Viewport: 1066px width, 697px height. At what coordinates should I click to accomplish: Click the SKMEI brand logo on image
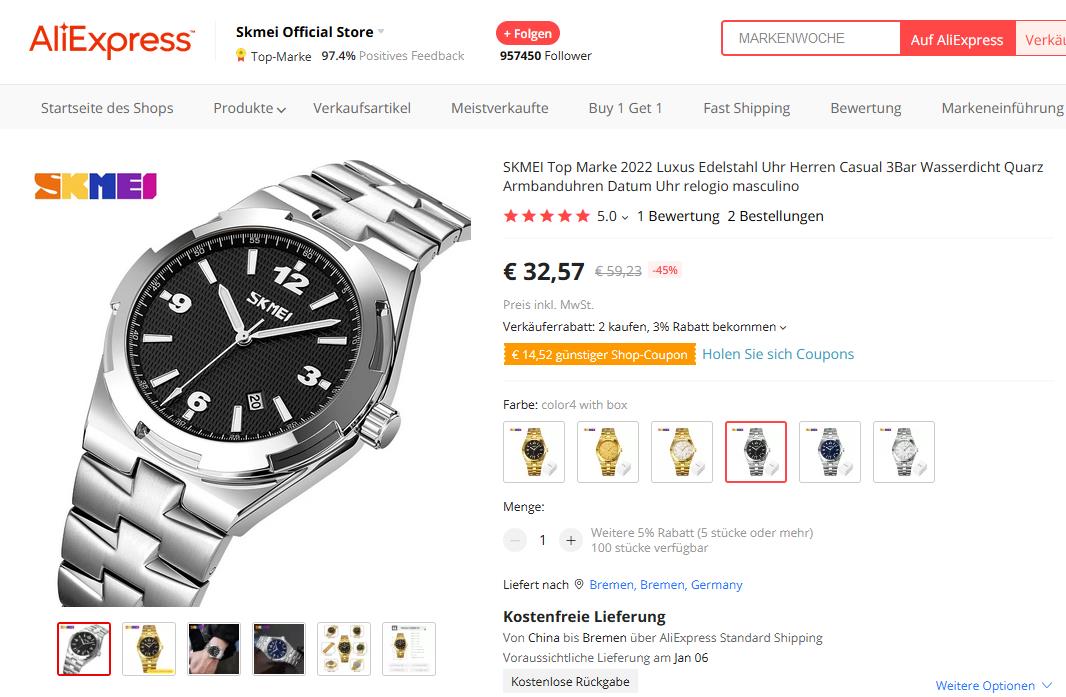[96, 186]
